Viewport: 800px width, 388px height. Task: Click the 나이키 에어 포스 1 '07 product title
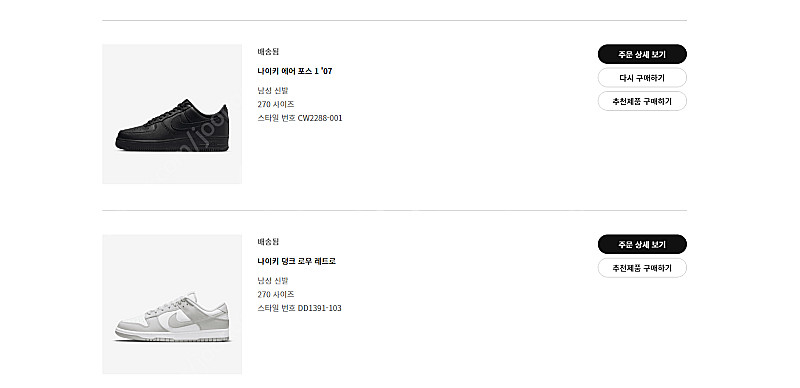[295, 71]
